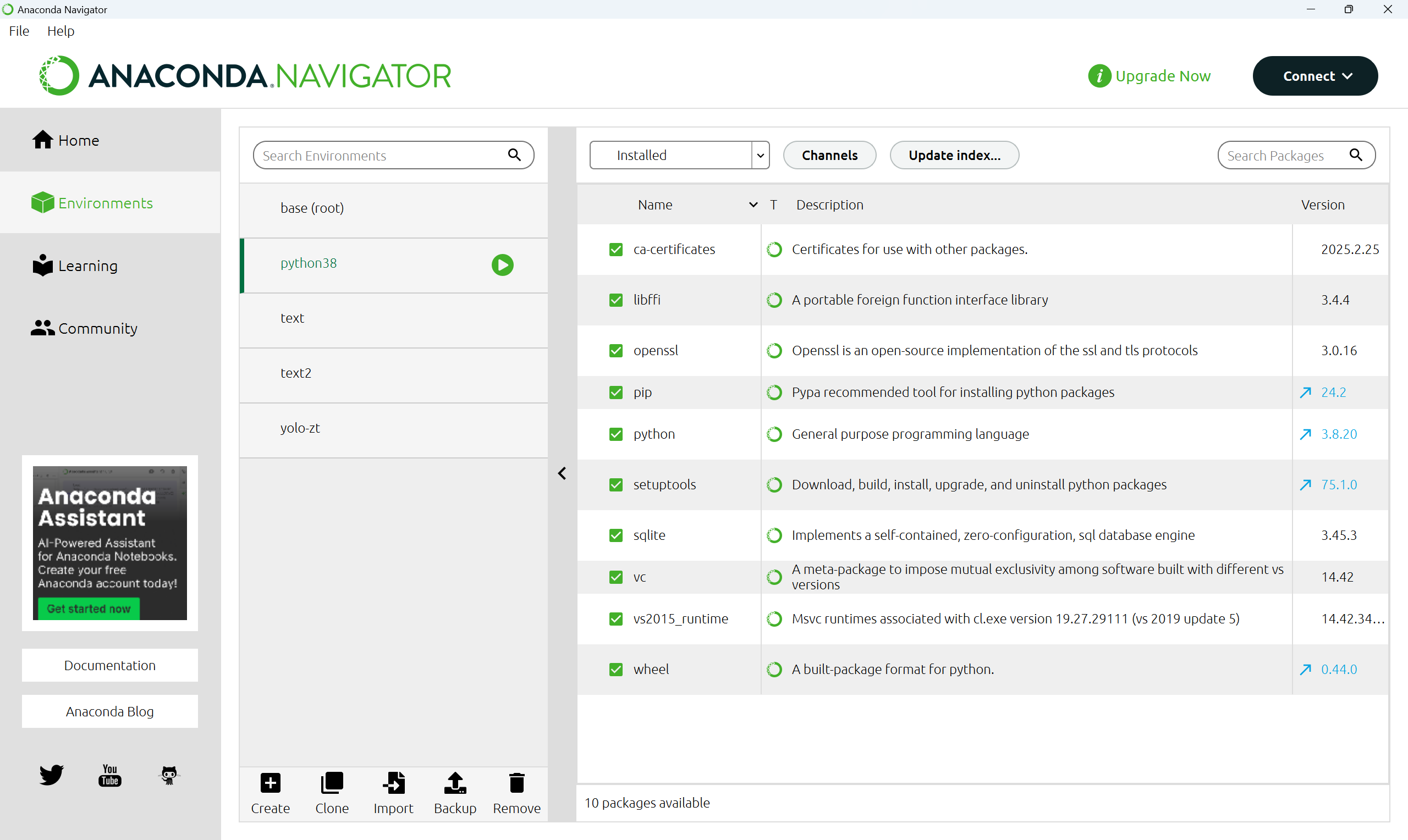Viewport: 1408px width, 840px height.
Task: Remove the selected environment
Action: pyautogui.click(x=516, y=793)
